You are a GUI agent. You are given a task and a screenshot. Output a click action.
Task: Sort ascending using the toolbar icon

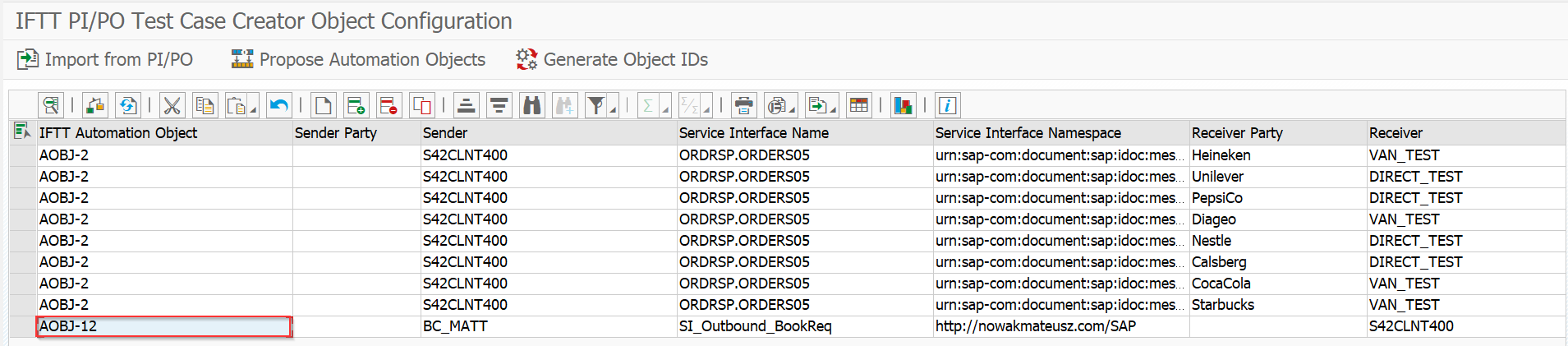tap(466, 105)
